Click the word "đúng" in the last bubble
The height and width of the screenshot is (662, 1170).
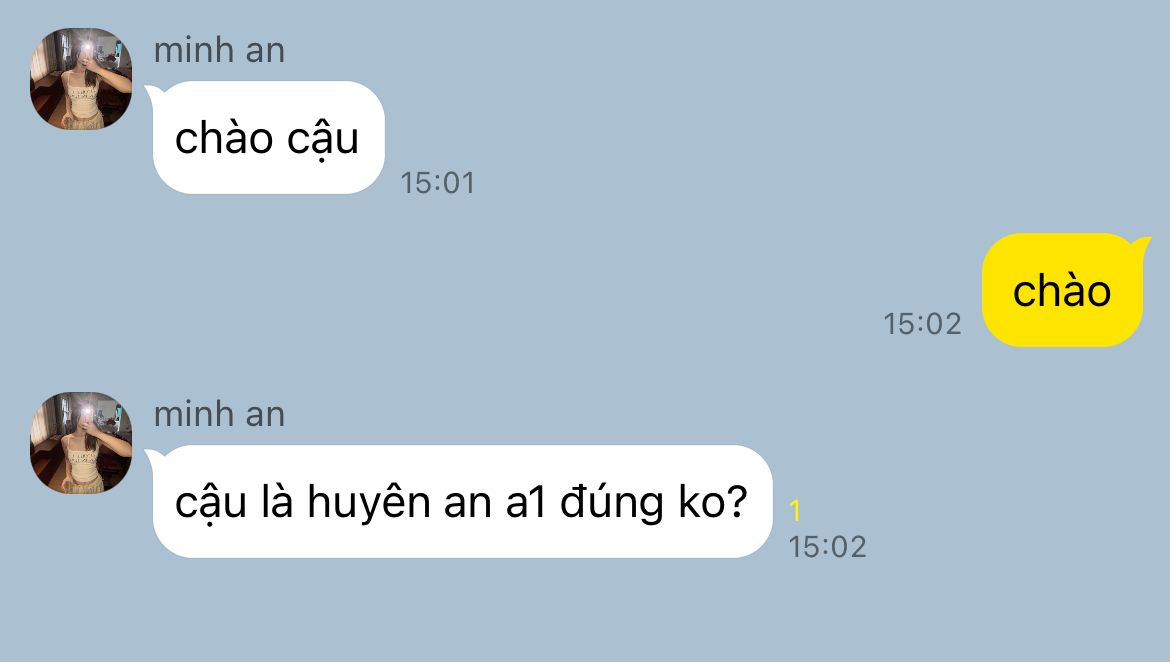click(x=611, y=503)
